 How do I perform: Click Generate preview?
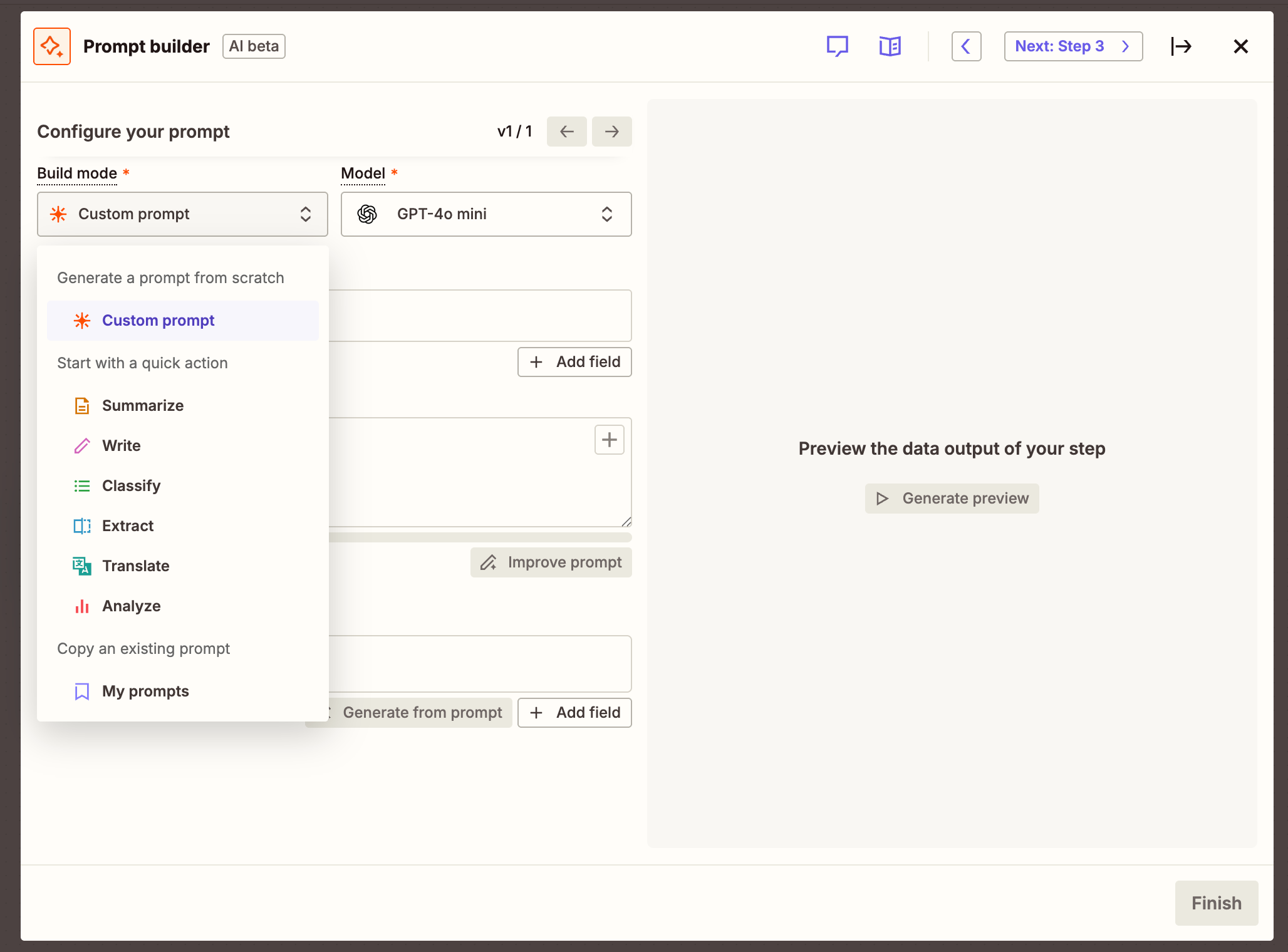[951, 498]
